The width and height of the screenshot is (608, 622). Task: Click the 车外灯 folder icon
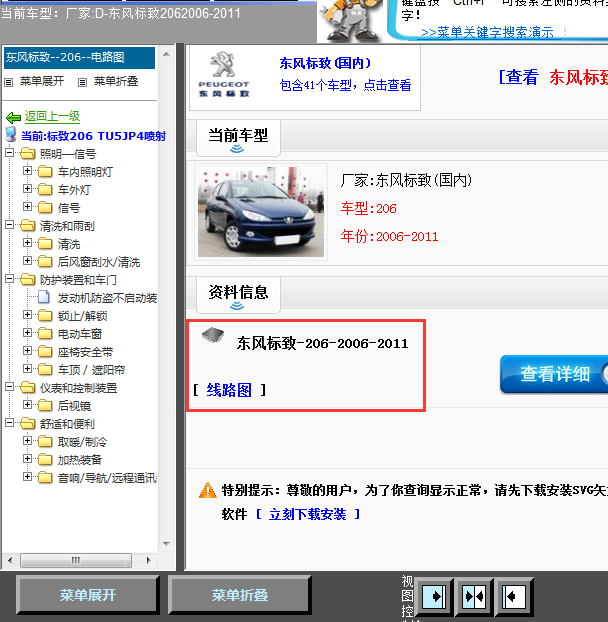pyautogui.click(x=45, y=190)
